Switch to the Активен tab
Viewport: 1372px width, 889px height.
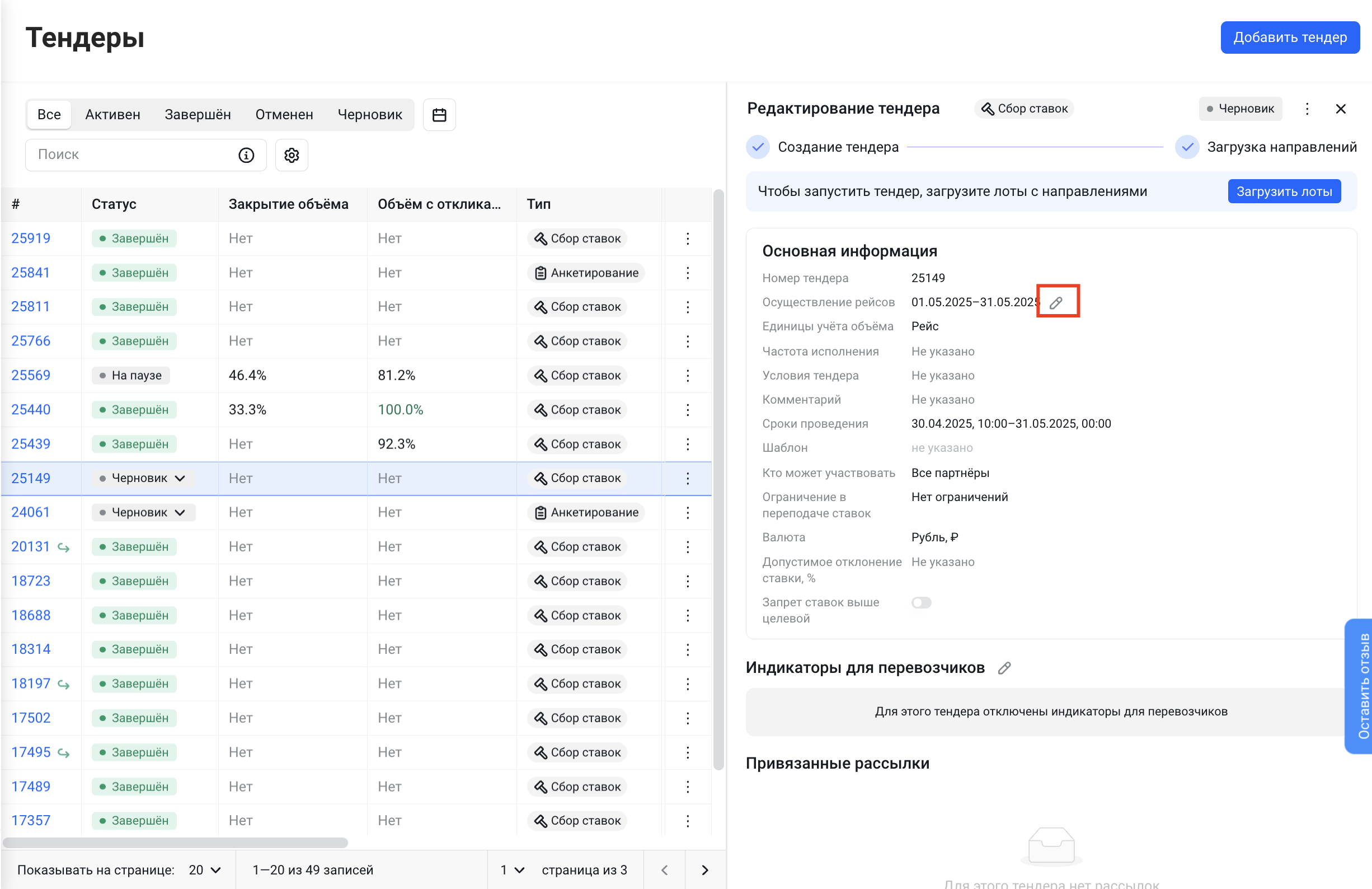click(x=112, y=115)
